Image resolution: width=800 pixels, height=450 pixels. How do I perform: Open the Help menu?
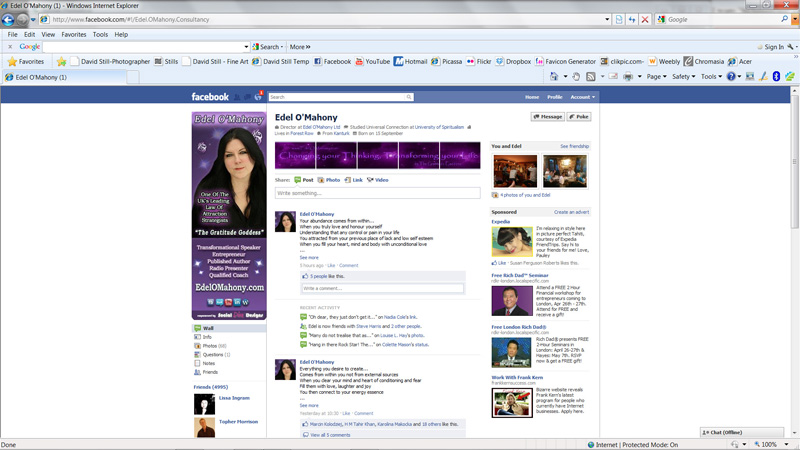tap(121, 35)
